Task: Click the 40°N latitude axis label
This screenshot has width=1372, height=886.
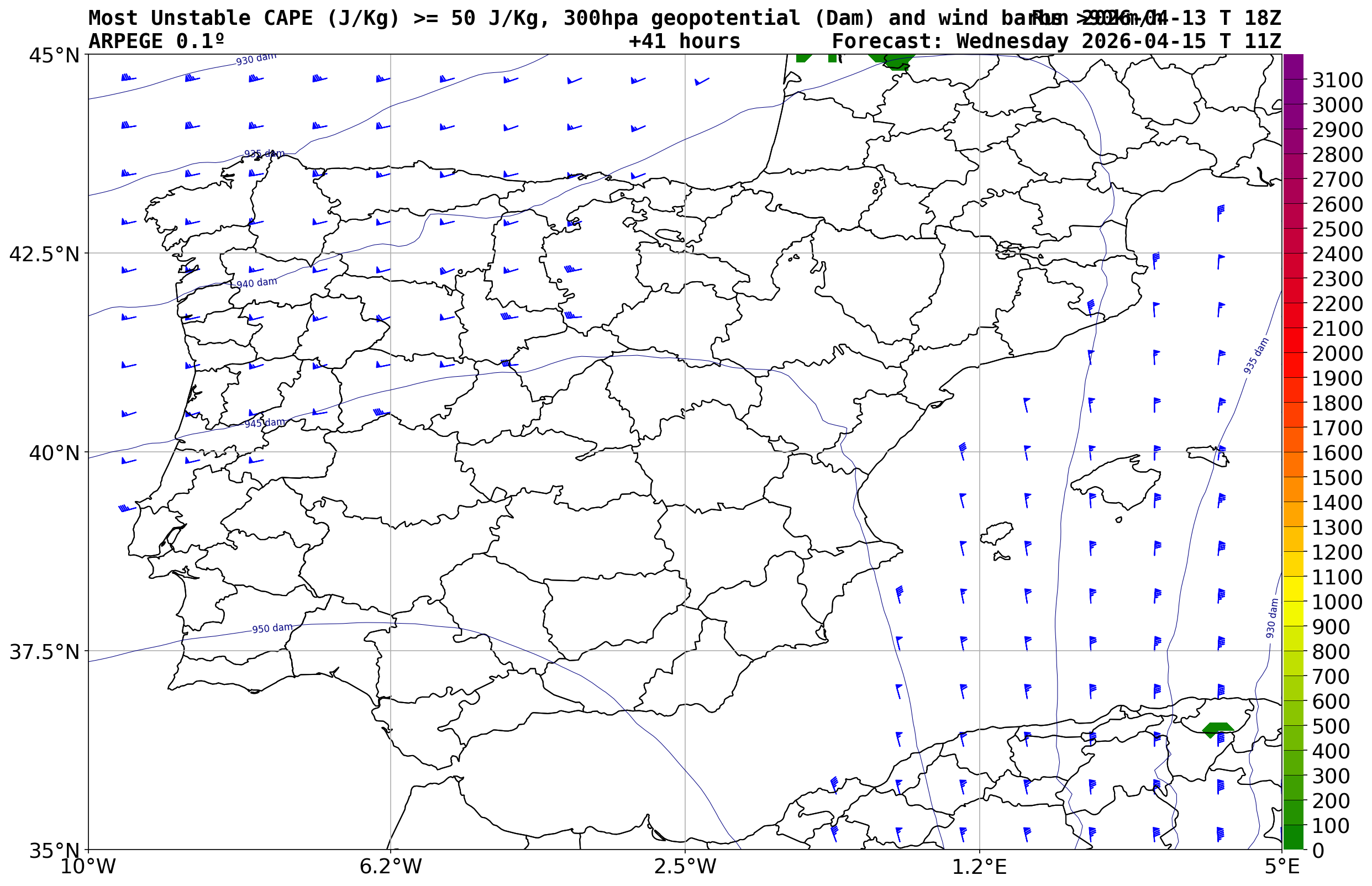Action: (54, 453)
